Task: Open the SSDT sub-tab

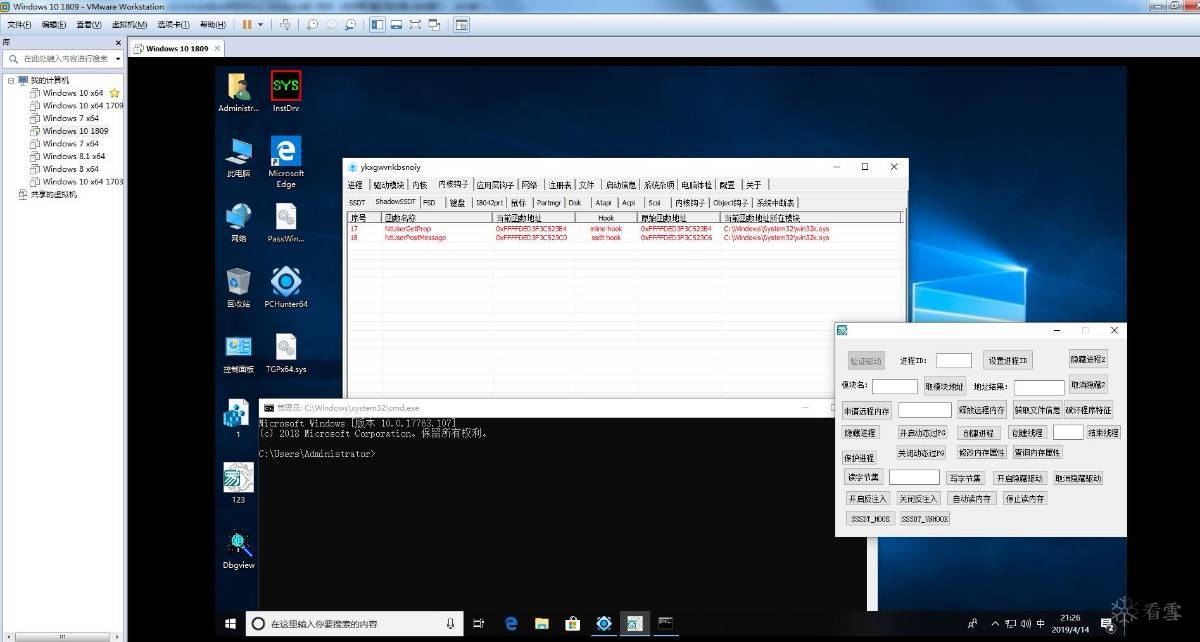Action: (x=357, y=202)
